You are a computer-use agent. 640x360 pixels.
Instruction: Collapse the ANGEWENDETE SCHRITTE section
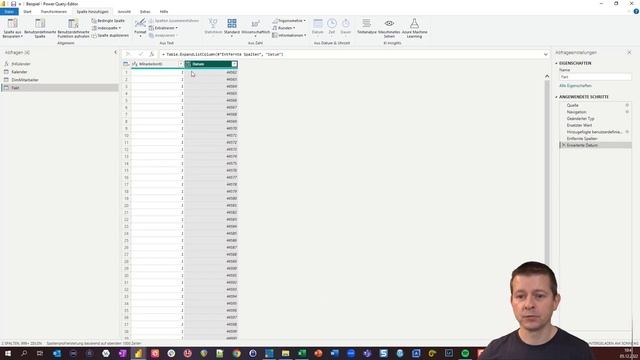click(556, 97)
